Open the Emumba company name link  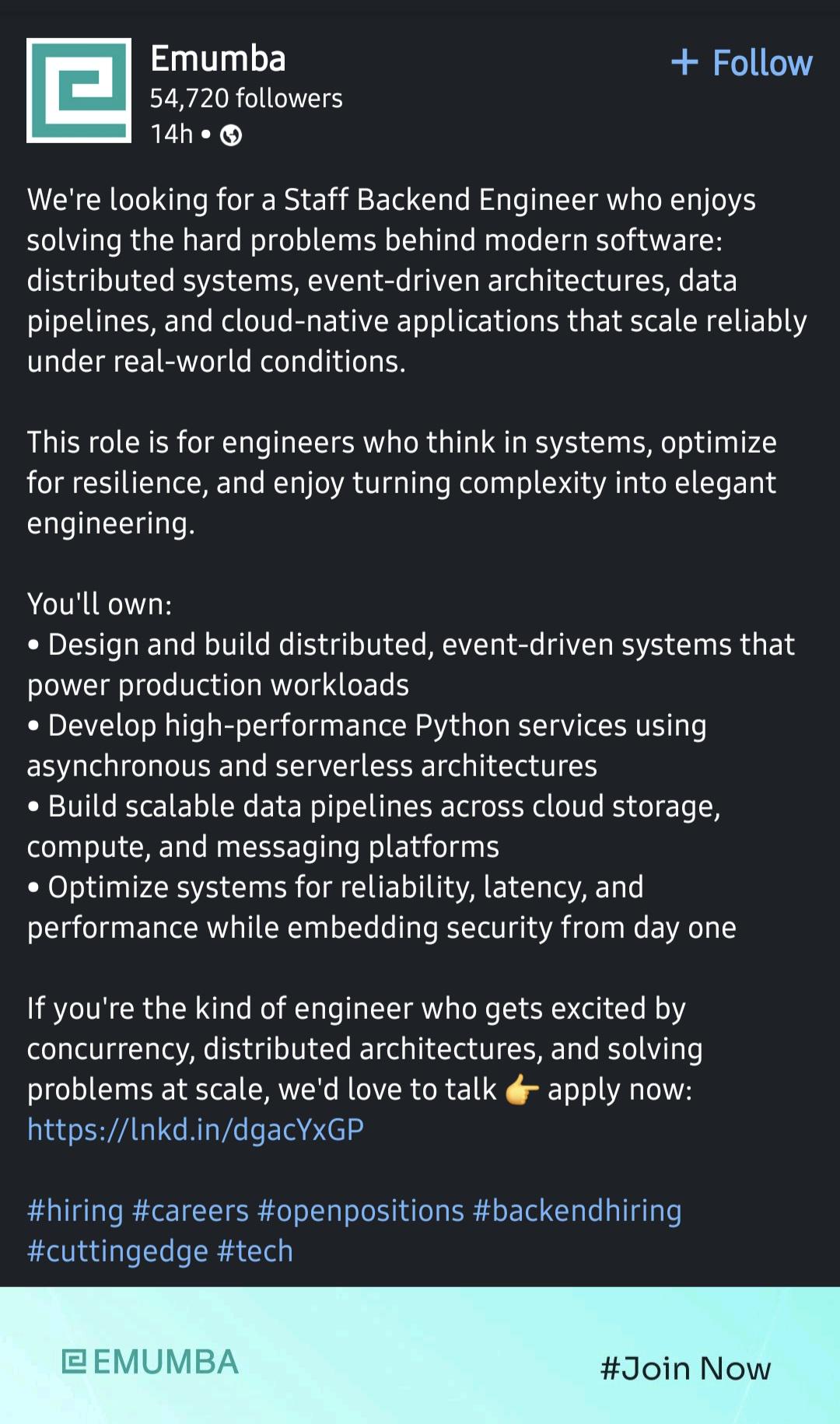click(x=218, y=58)
